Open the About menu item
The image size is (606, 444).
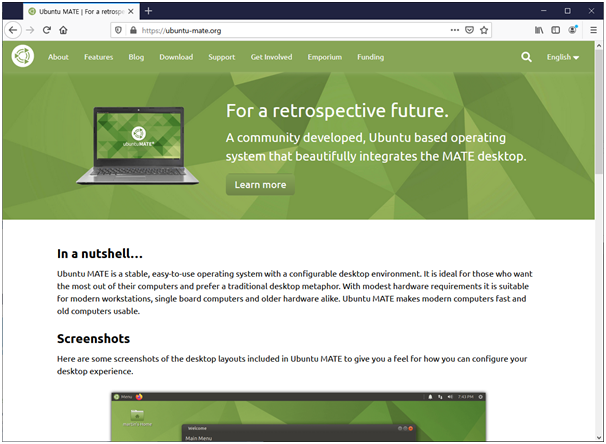pyautogui.click(x=58, y=57)
